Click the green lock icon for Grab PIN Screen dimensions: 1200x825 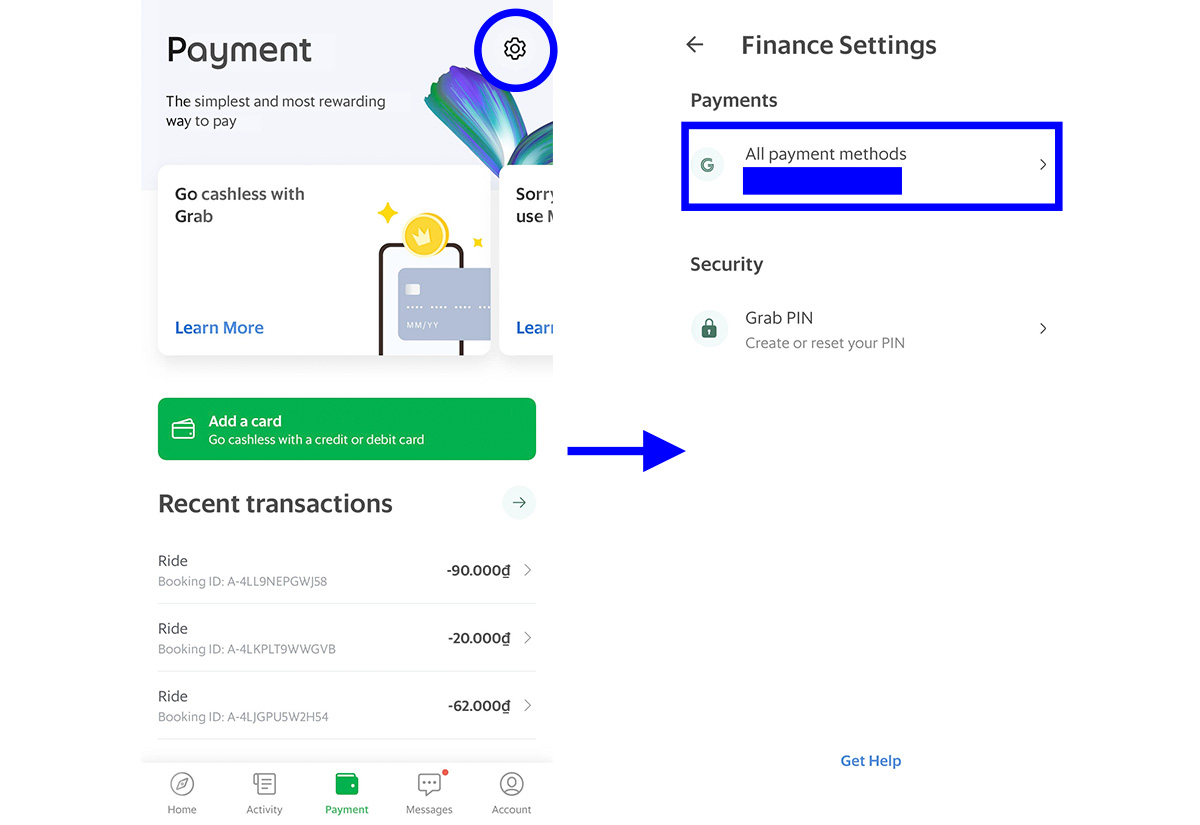709,328
